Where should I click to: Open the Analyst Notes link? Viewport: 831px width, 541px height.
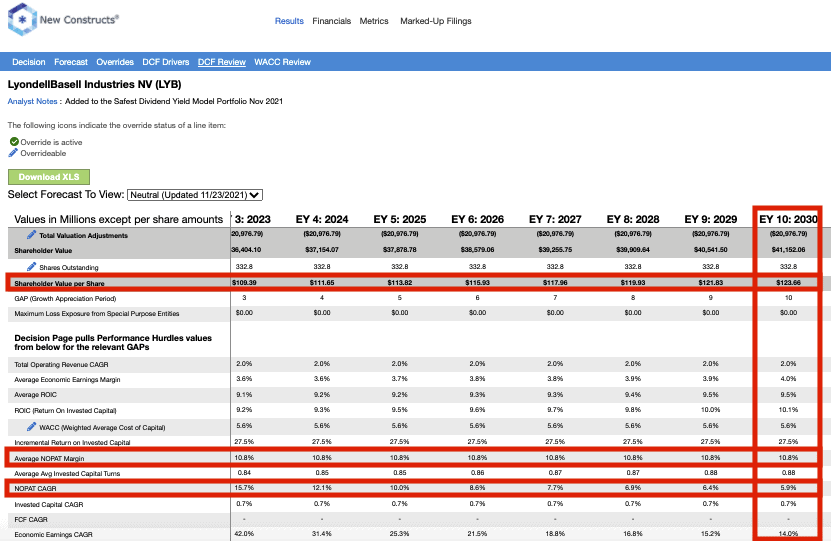[32, 101]
